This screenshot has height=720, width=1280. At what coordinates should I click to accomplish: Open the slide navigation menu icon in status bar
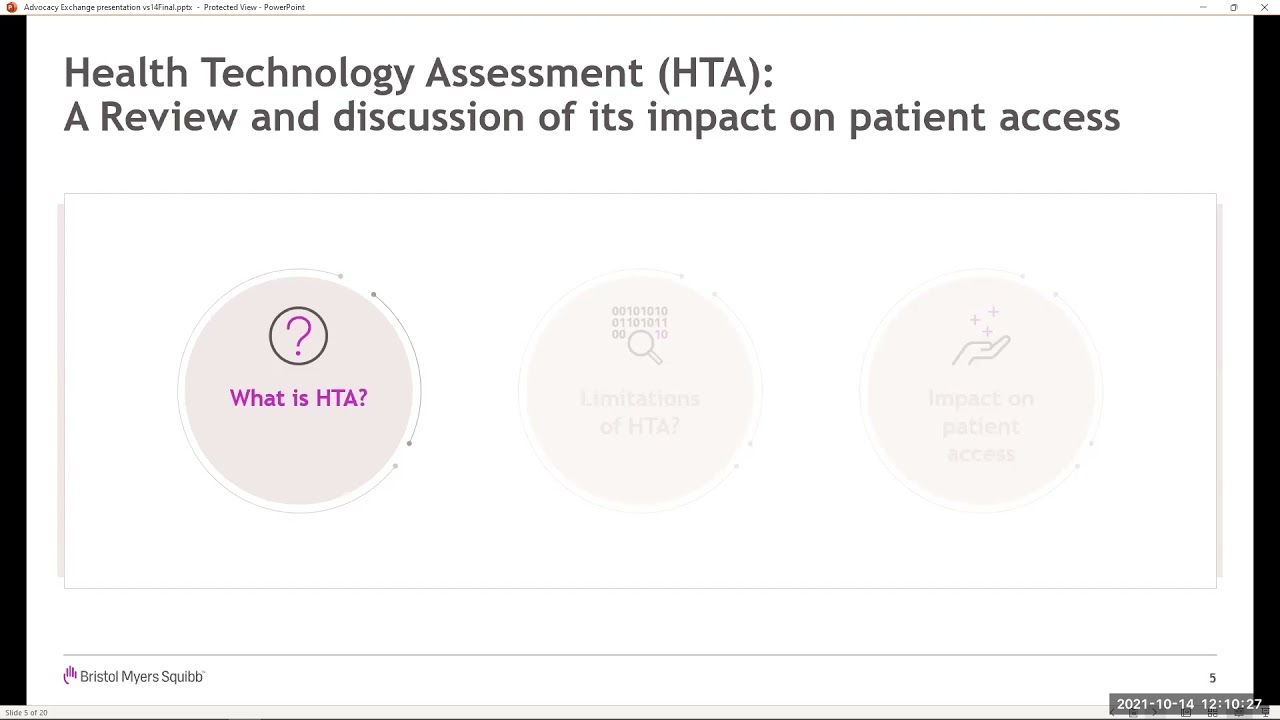click(1133, 713)
